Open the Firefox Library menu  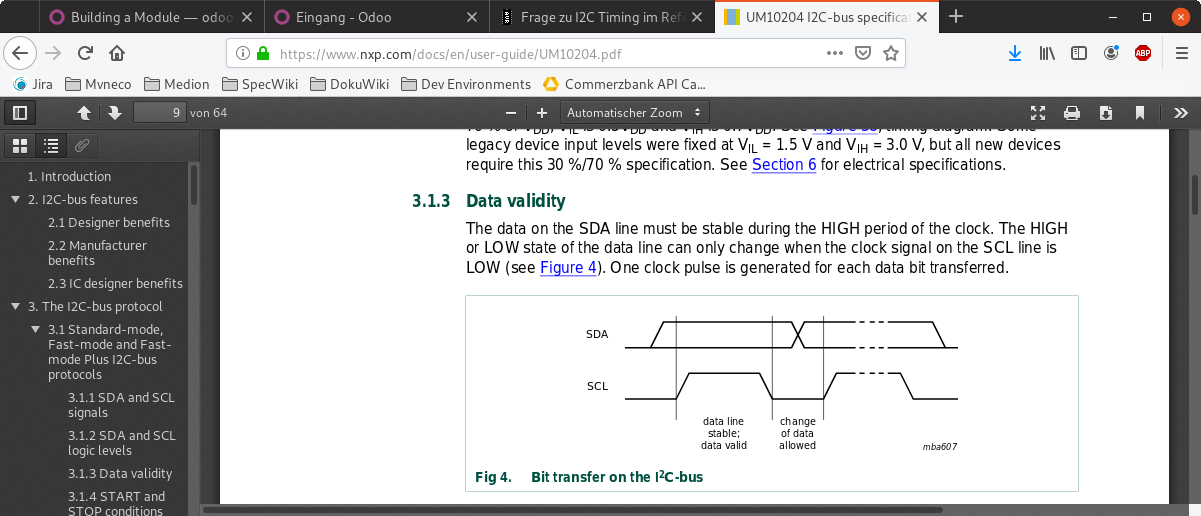(1047, 53)
